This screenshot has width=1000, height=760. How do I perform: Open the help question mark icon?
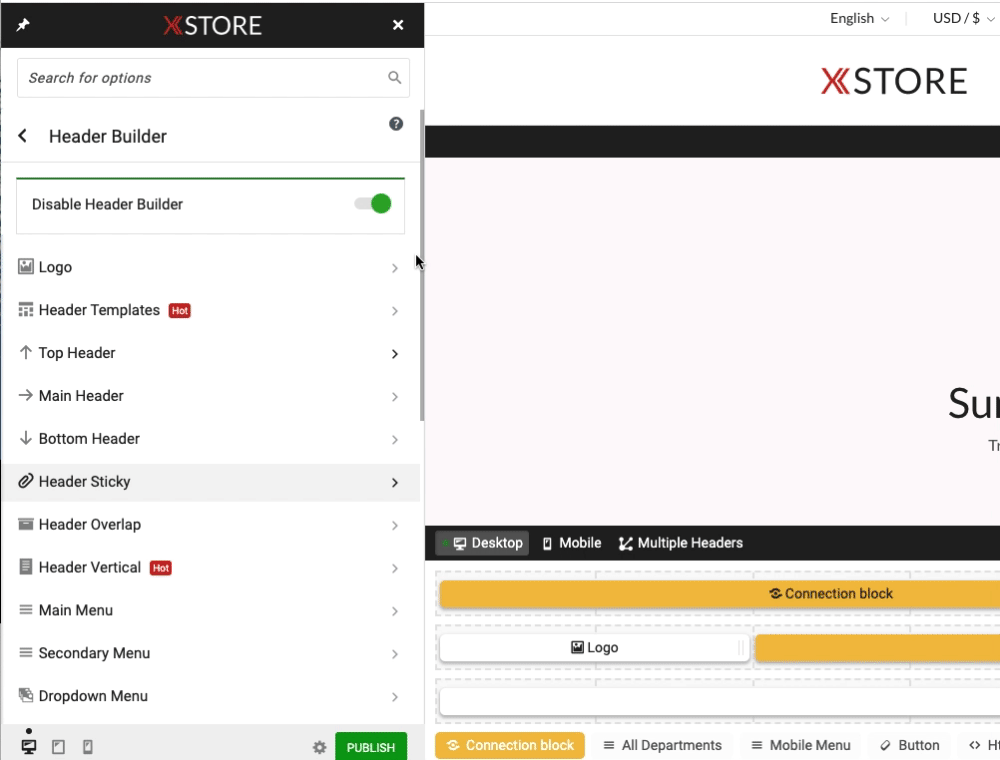point(396,124)
